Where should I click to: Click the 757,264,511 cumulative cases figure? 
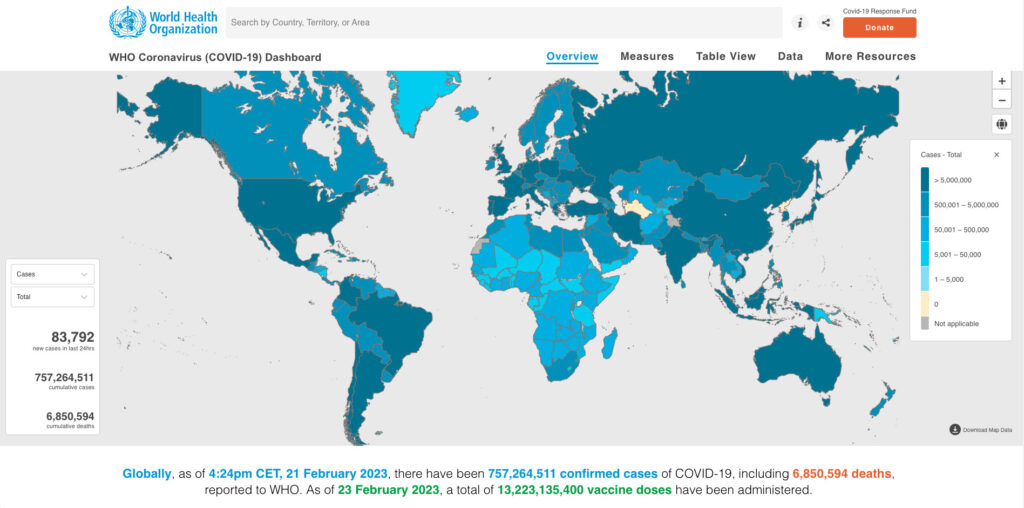[64, 377]
